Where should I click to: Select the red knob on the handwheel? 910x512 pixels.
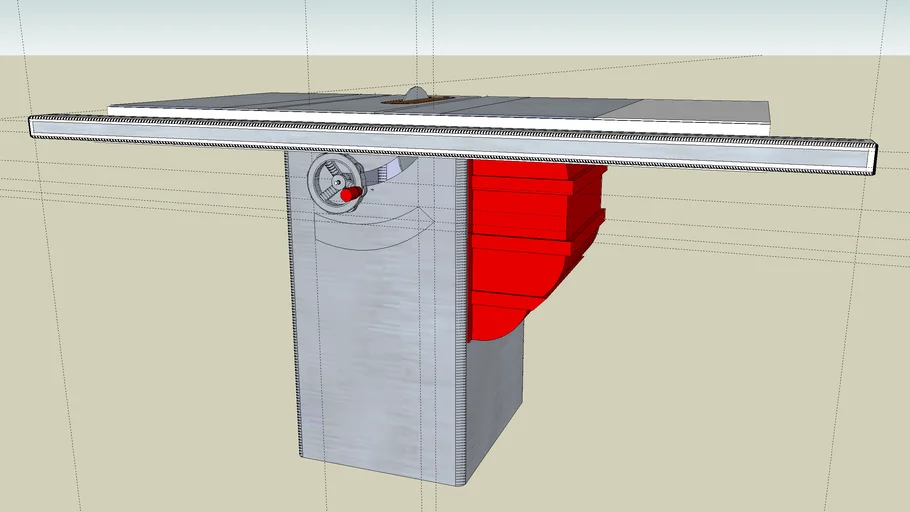347,195
